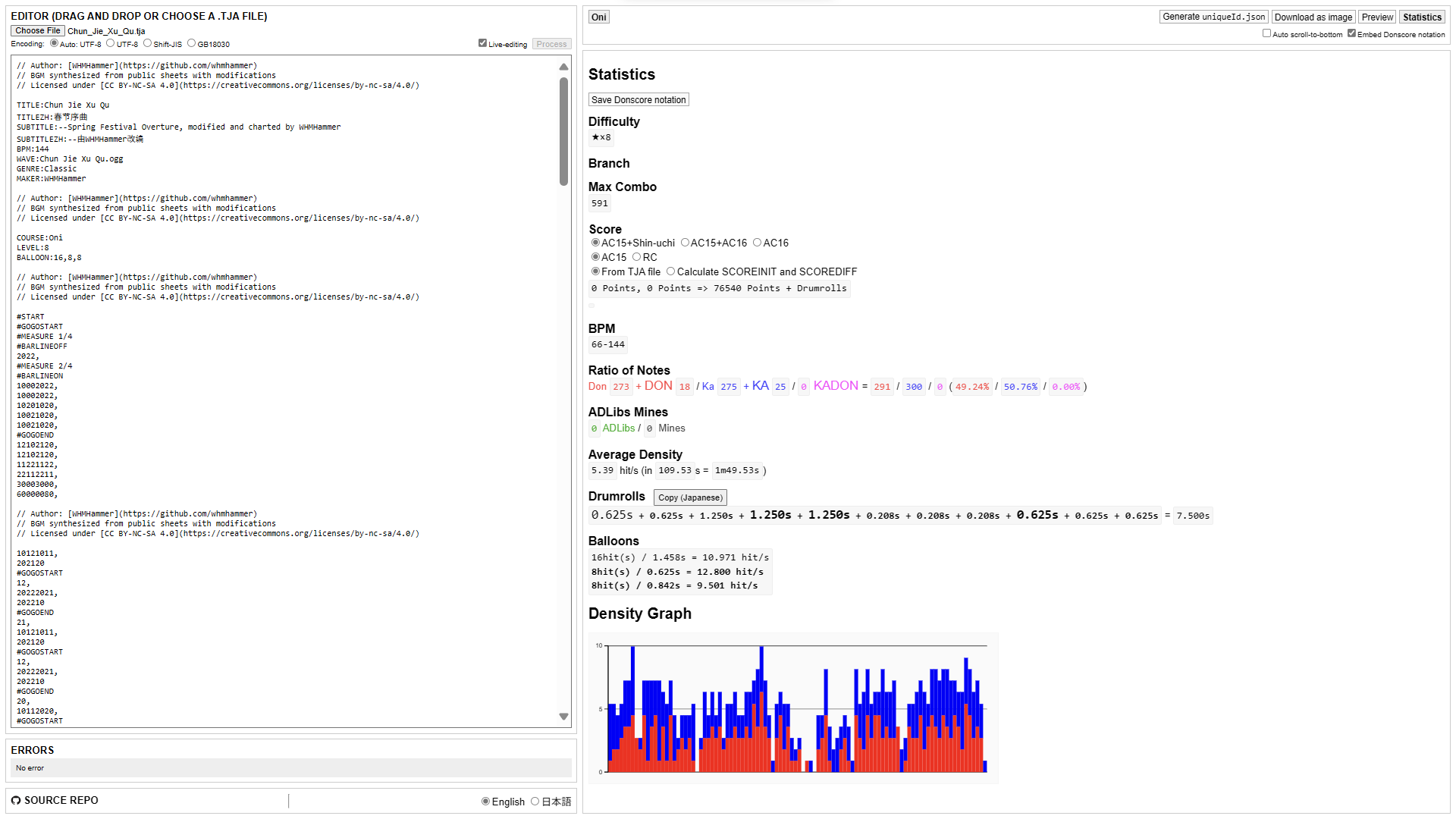Screen dimensions: 1456x819
Task: Toggle the Live-editing checkbox
Action: (482, 43)
